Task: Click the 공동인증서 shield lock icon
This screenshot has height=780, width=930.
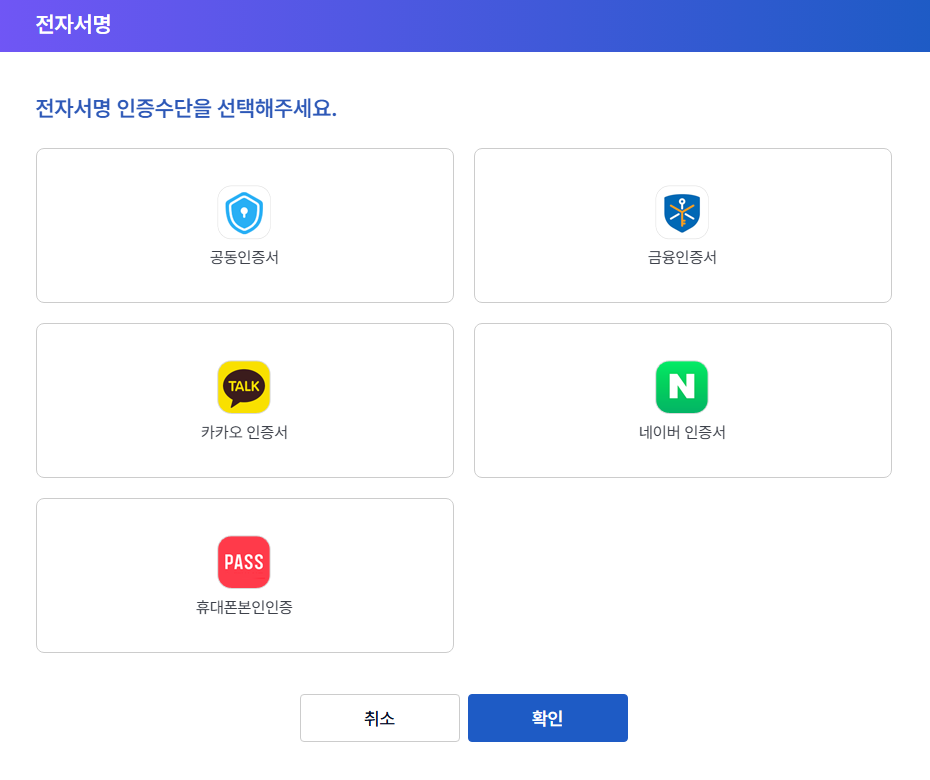Action: coord(244,212)
